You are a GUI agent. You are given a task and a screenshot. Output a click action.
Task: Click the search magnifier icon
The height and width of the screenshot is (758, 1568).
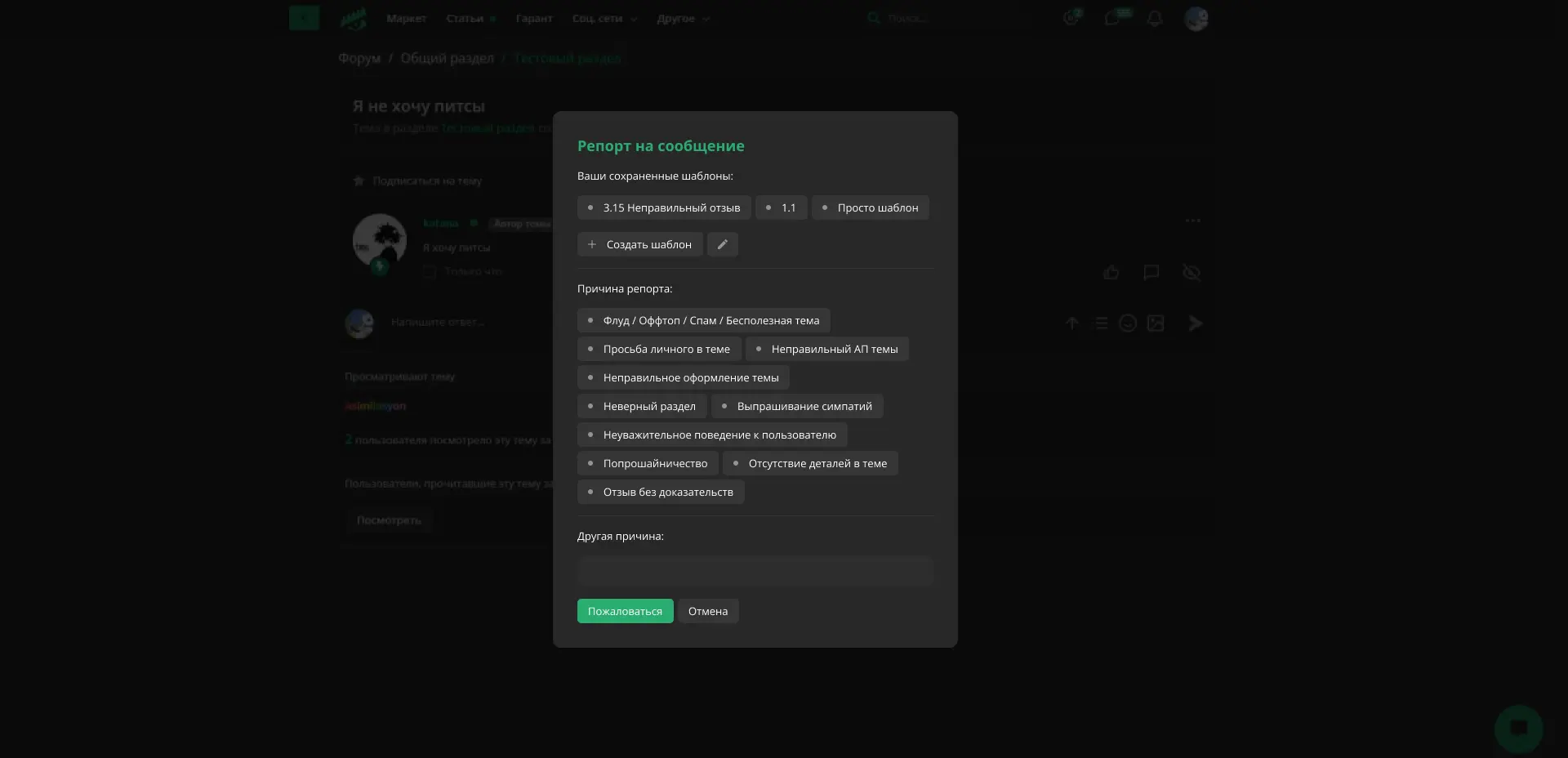click(873, 18)
